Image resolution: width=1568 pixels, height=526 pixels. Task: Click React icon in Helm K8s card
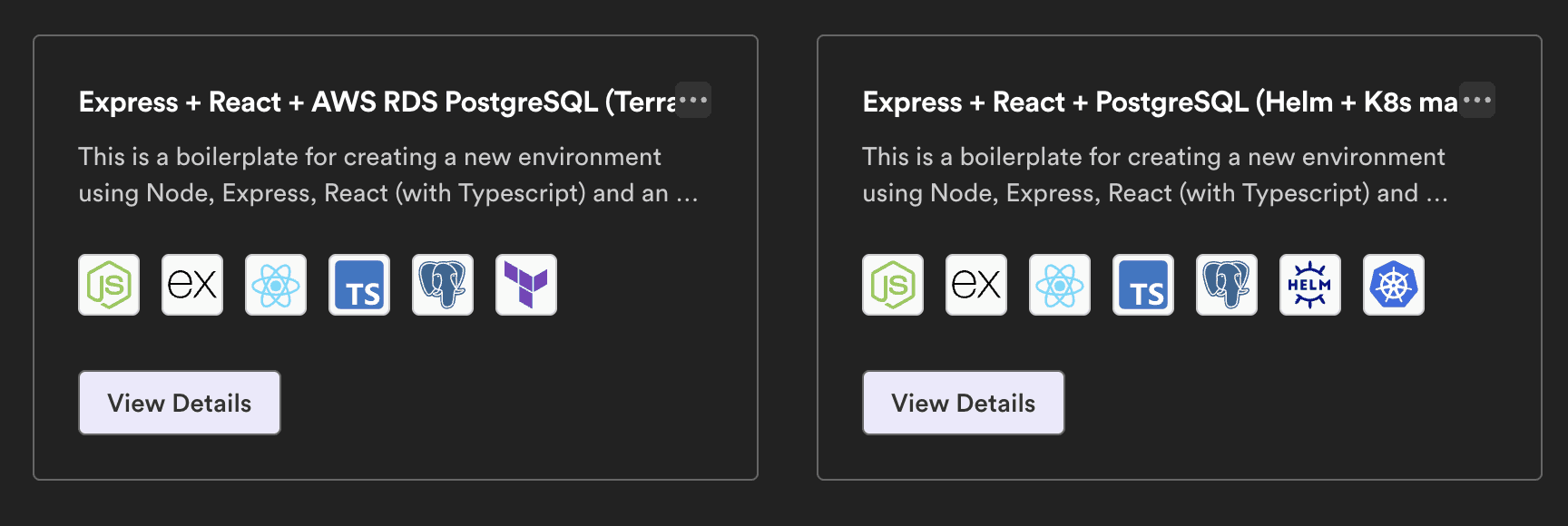click(1060, 285)
